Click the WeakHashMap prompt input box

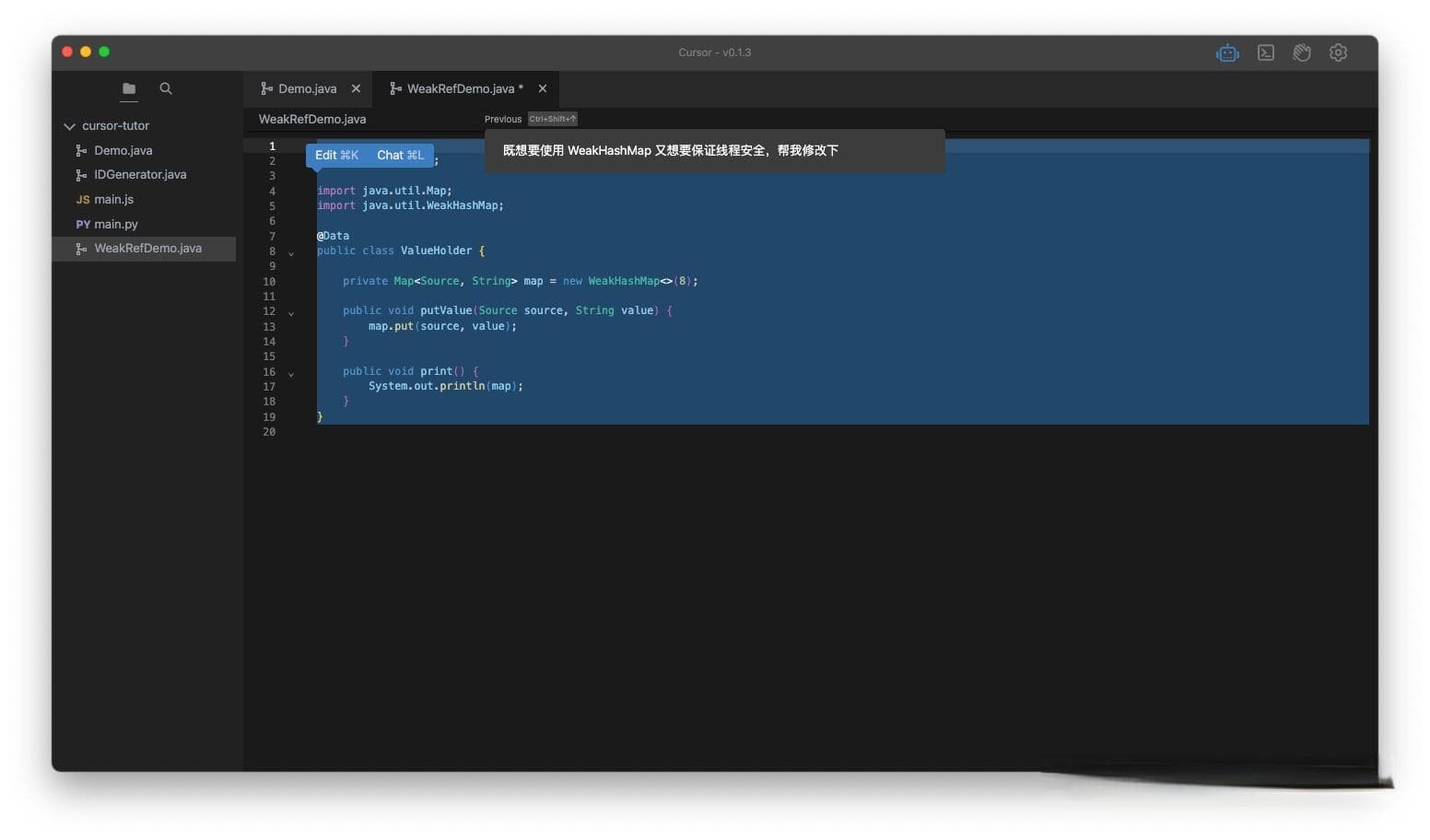715,150
